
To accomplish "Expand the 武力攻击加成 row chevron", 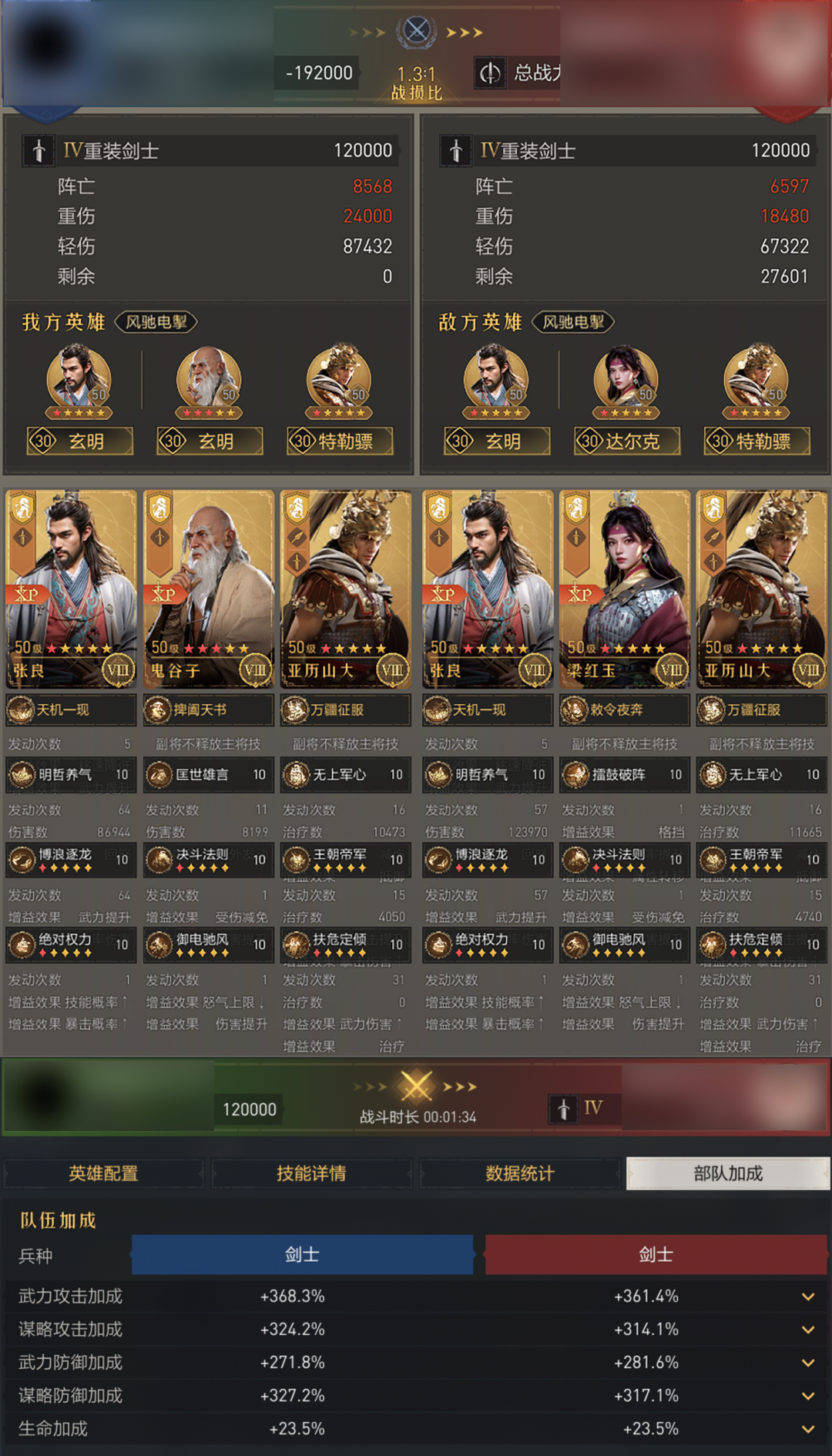I will click(x=808, y=1297).
